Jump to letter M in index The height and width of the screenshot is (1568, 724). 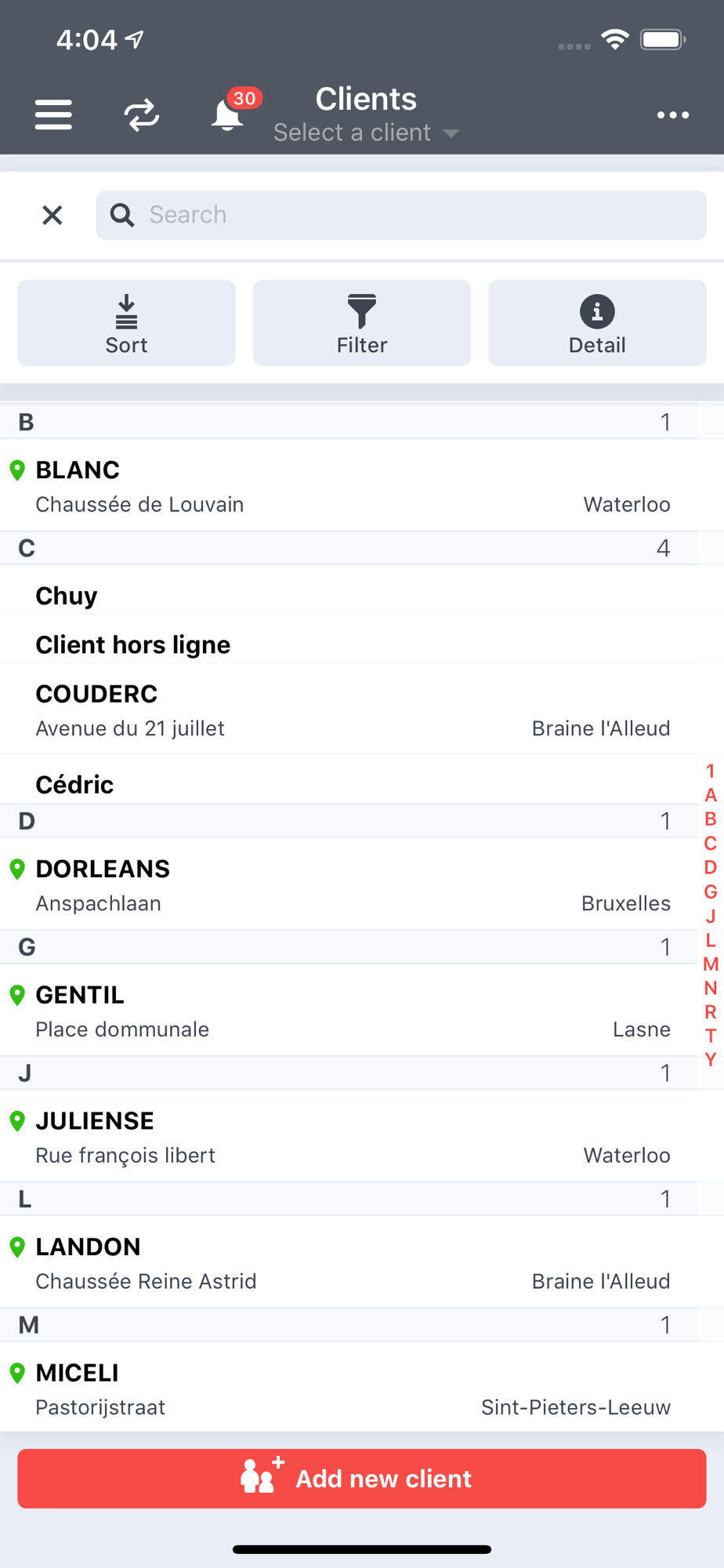point(710,964)
